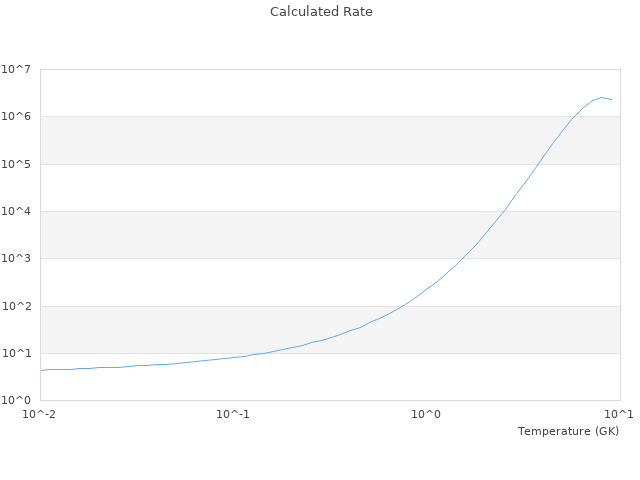Click the blue curve's leftmost starting point

click(x=41, y=370)
